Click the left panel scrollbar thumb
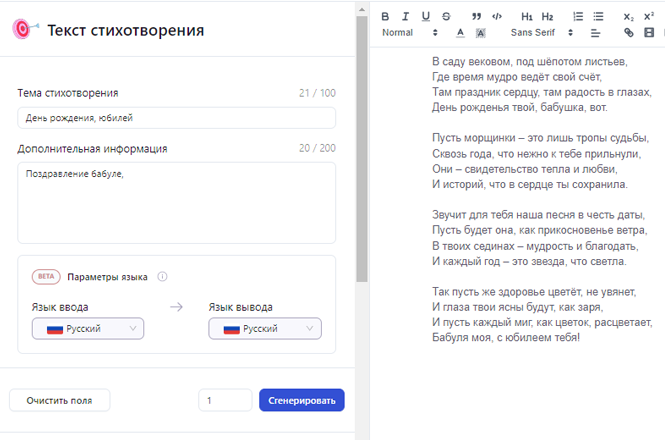 pos(362,149)
